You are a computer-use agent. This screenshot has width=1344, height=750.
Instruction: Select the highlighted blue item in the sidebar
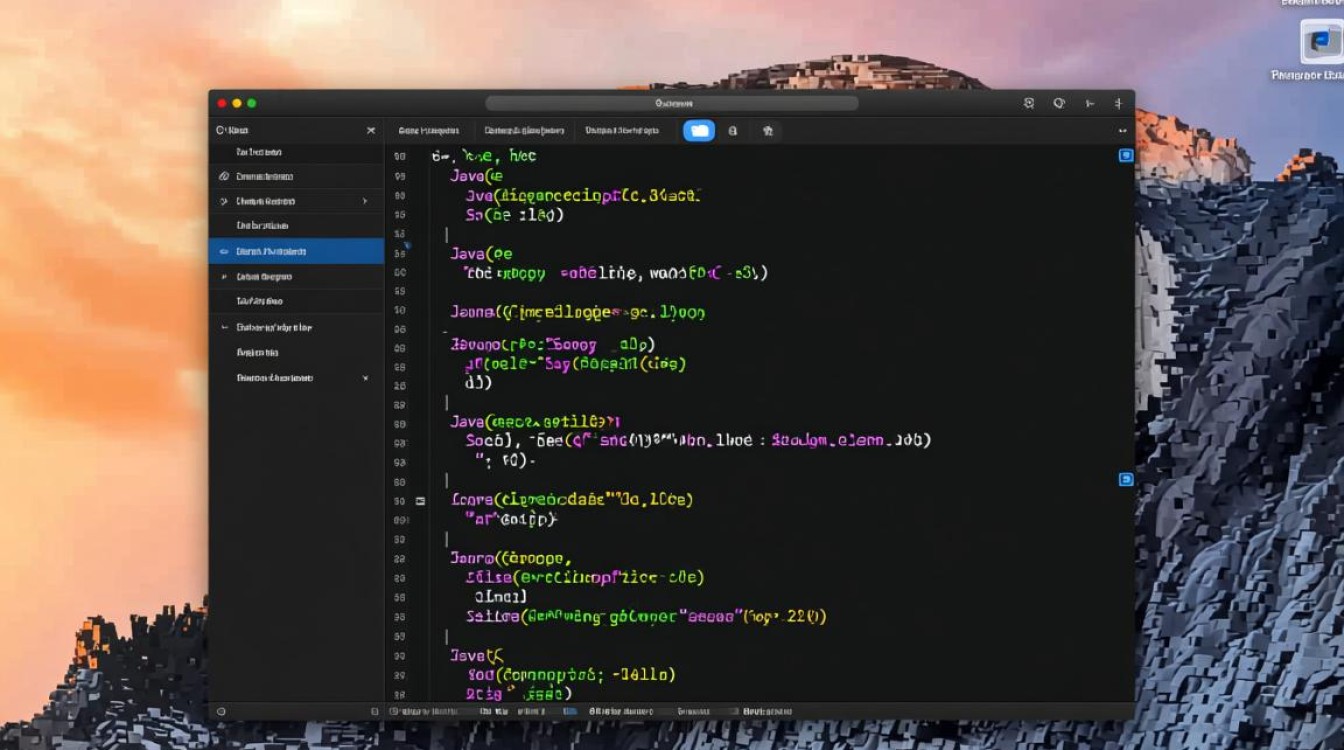coord(296,251)
